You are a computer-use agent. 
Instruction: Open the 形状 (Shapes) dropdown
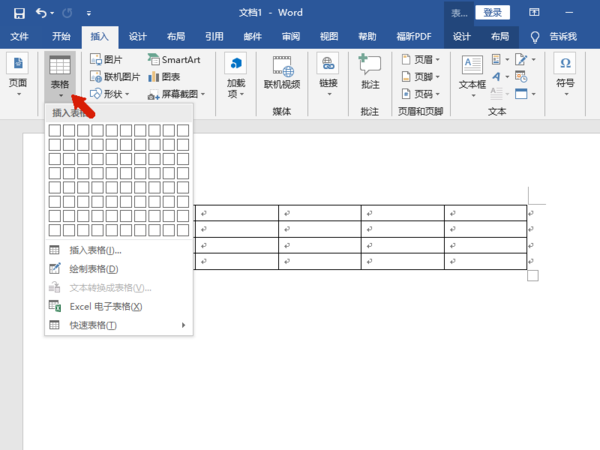pos(110,94)
